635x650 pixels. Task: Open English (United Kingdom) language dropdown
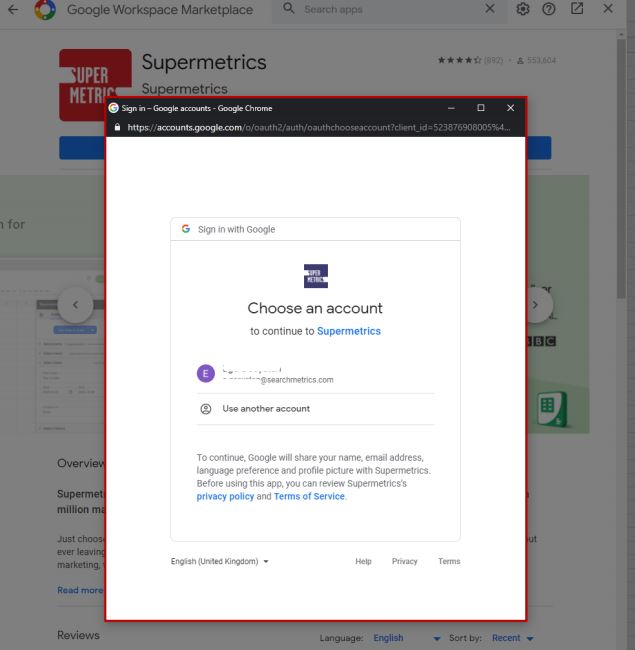(220, 561)
